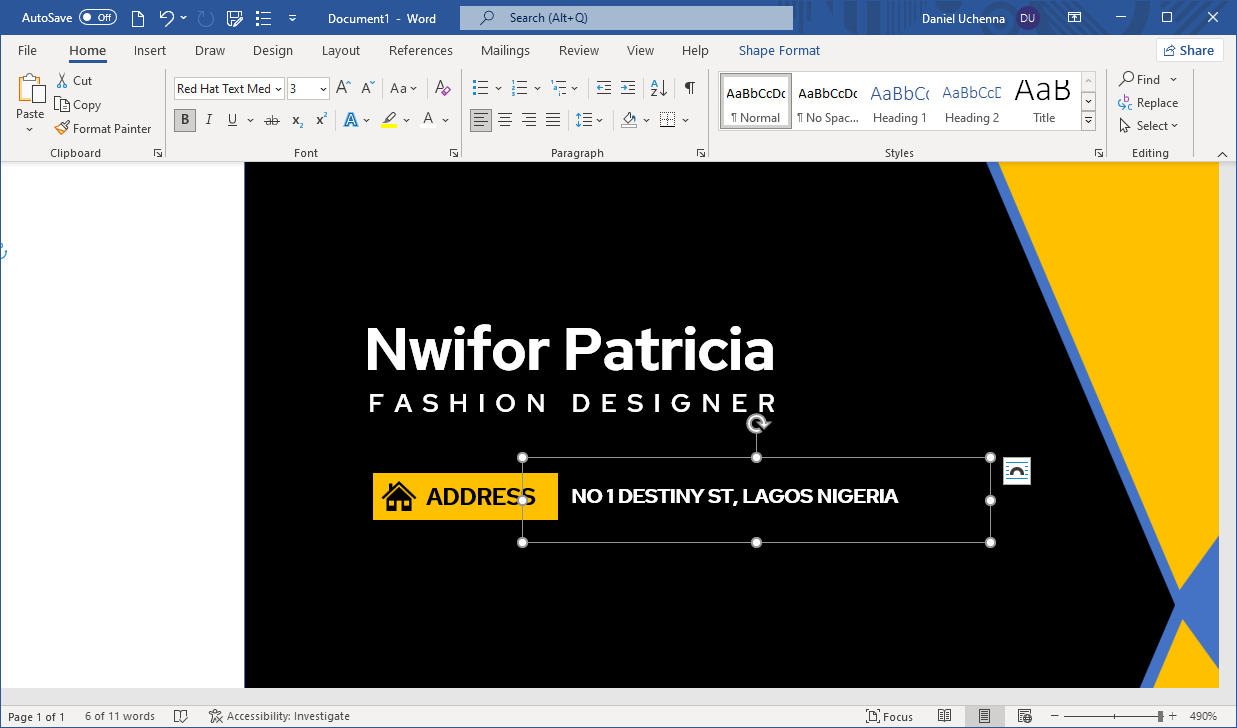This screenshot has width=1237, height=728.
Task: Click the Undo icon in title bar
Action: (x=167, y=18)
